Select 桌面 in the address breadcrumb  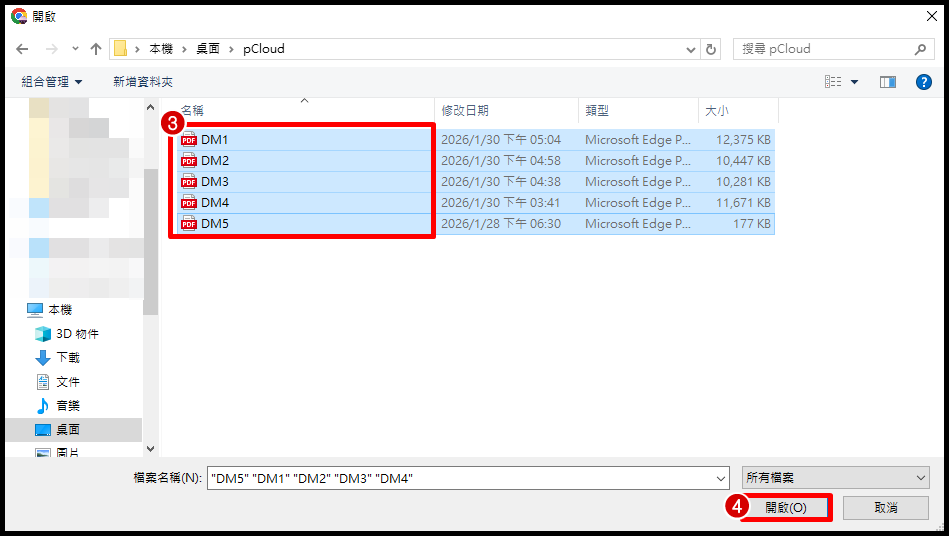[x=208, y=49]
